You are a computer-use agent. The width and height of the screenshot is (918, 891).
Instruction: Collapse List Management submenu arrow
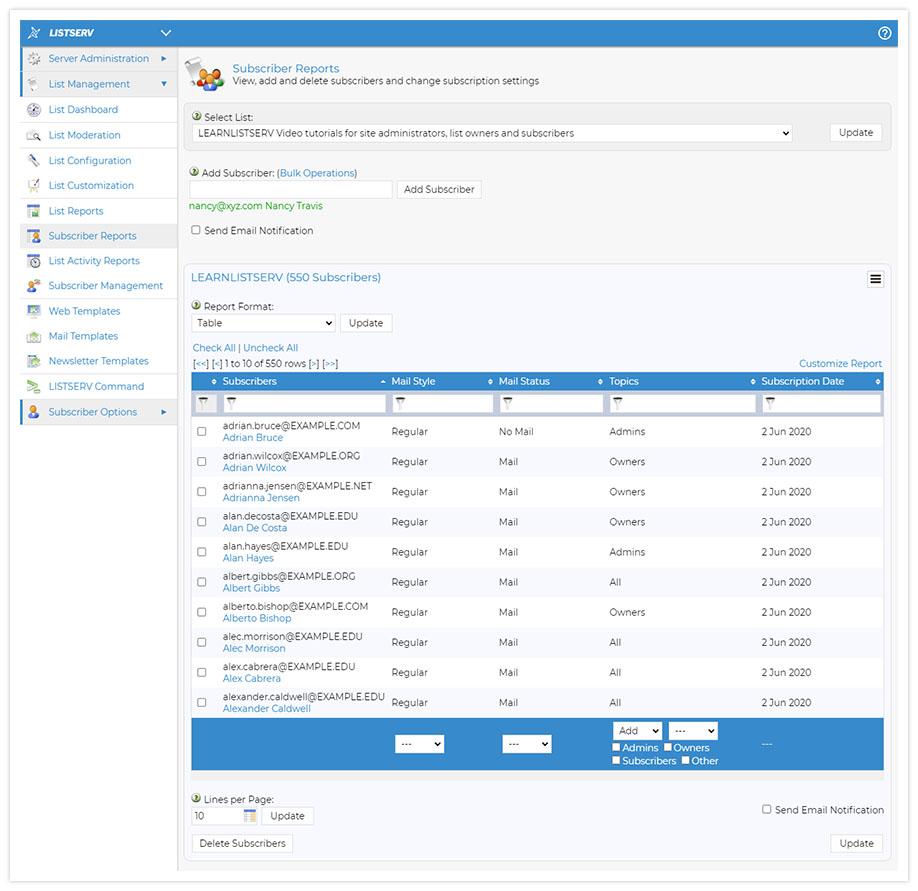pos(163,84)
